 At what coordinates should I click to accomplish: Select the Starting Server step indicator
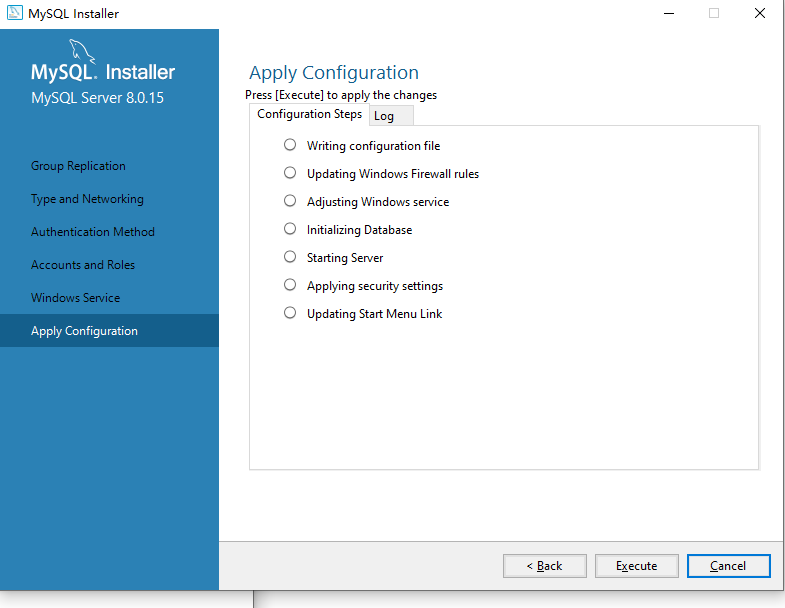click(x=290, y=257)
